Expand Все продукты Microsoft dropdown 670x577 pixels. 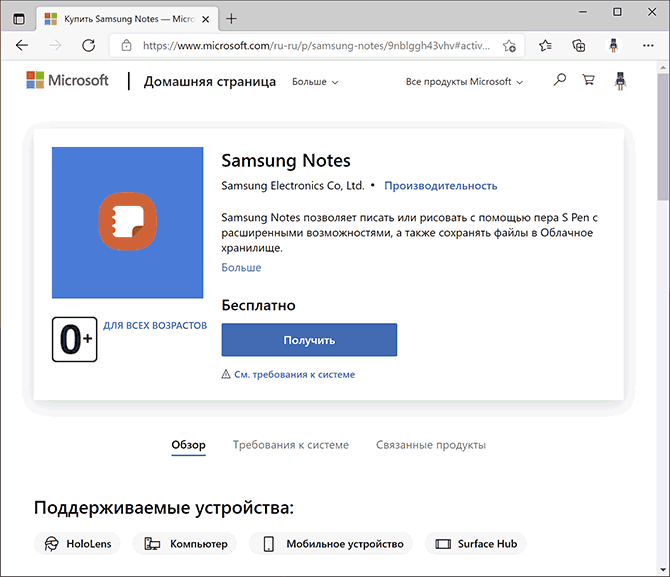tap(464, 82)
